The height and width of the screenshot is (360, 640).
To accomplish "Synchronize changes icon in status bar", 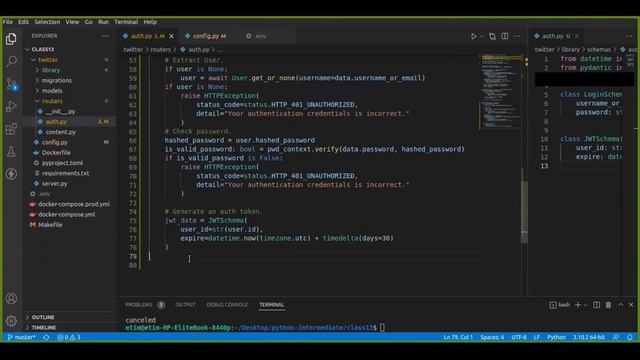I will [x=46, y=337].
